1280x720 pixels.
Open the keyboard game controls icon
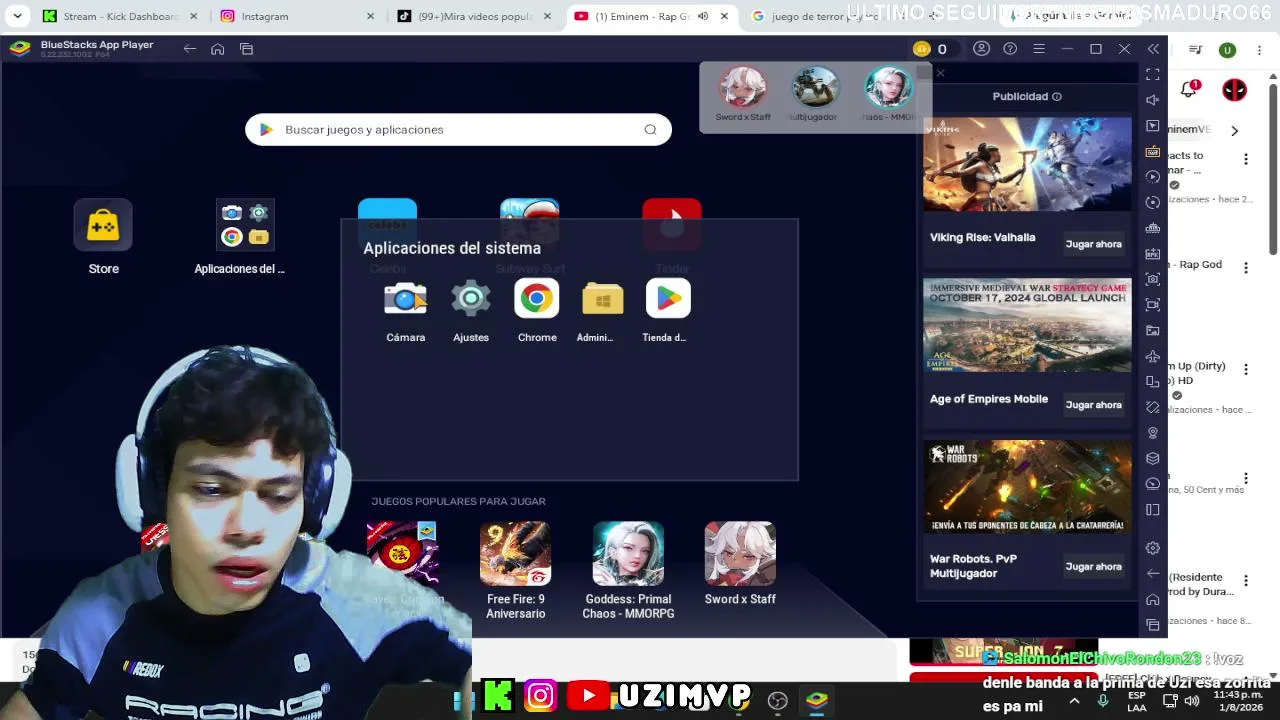point(1153,152)
